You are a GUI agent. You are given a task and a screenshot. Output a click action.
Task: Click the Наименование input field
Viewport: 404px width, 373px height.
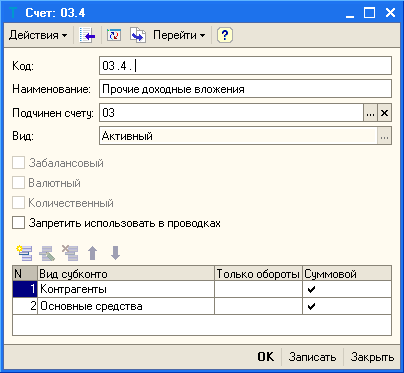click(245, 89)
